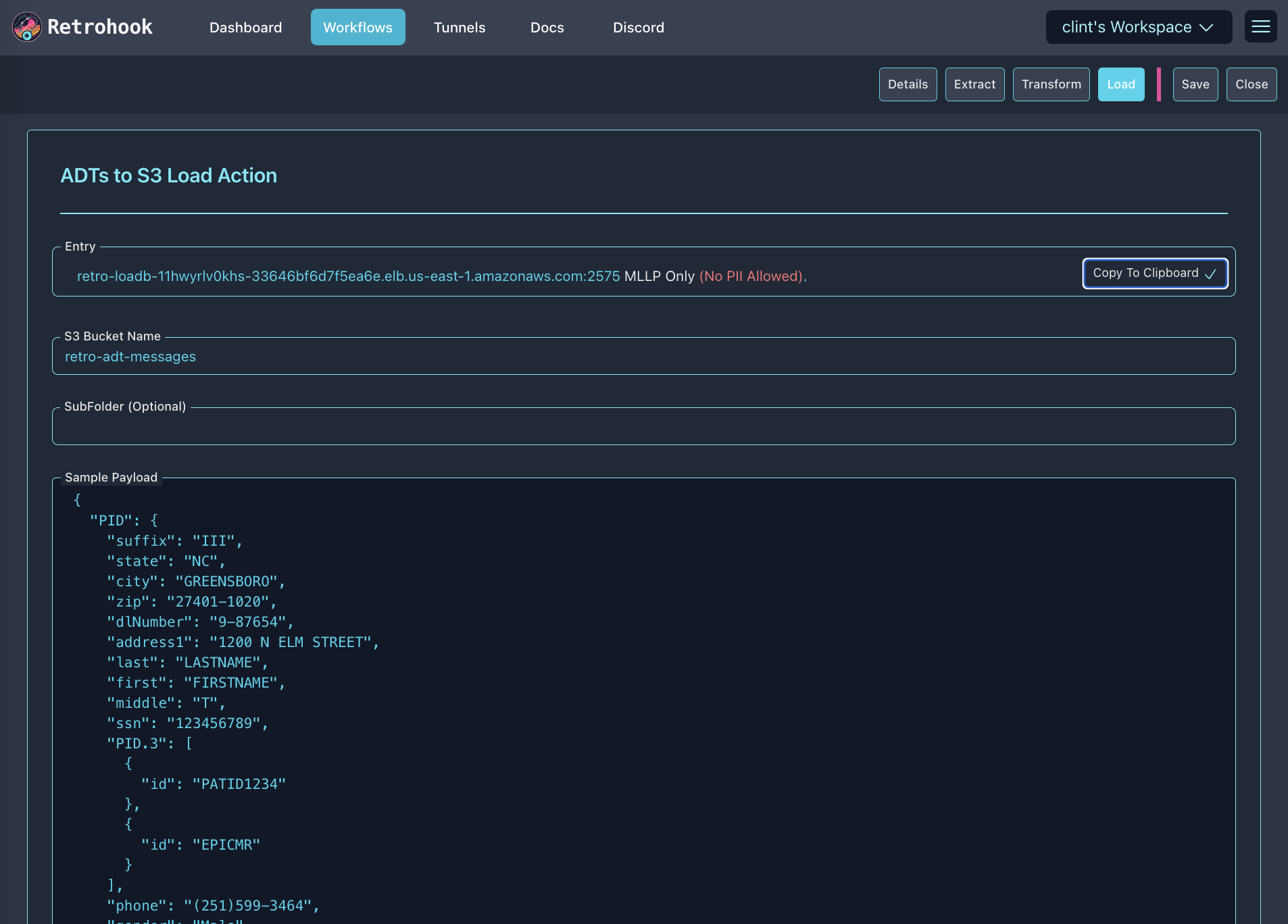This screenshot has width=1288, height=924.
Task: Edit the S3 Bucket Name field
Action: pos(643,356)
